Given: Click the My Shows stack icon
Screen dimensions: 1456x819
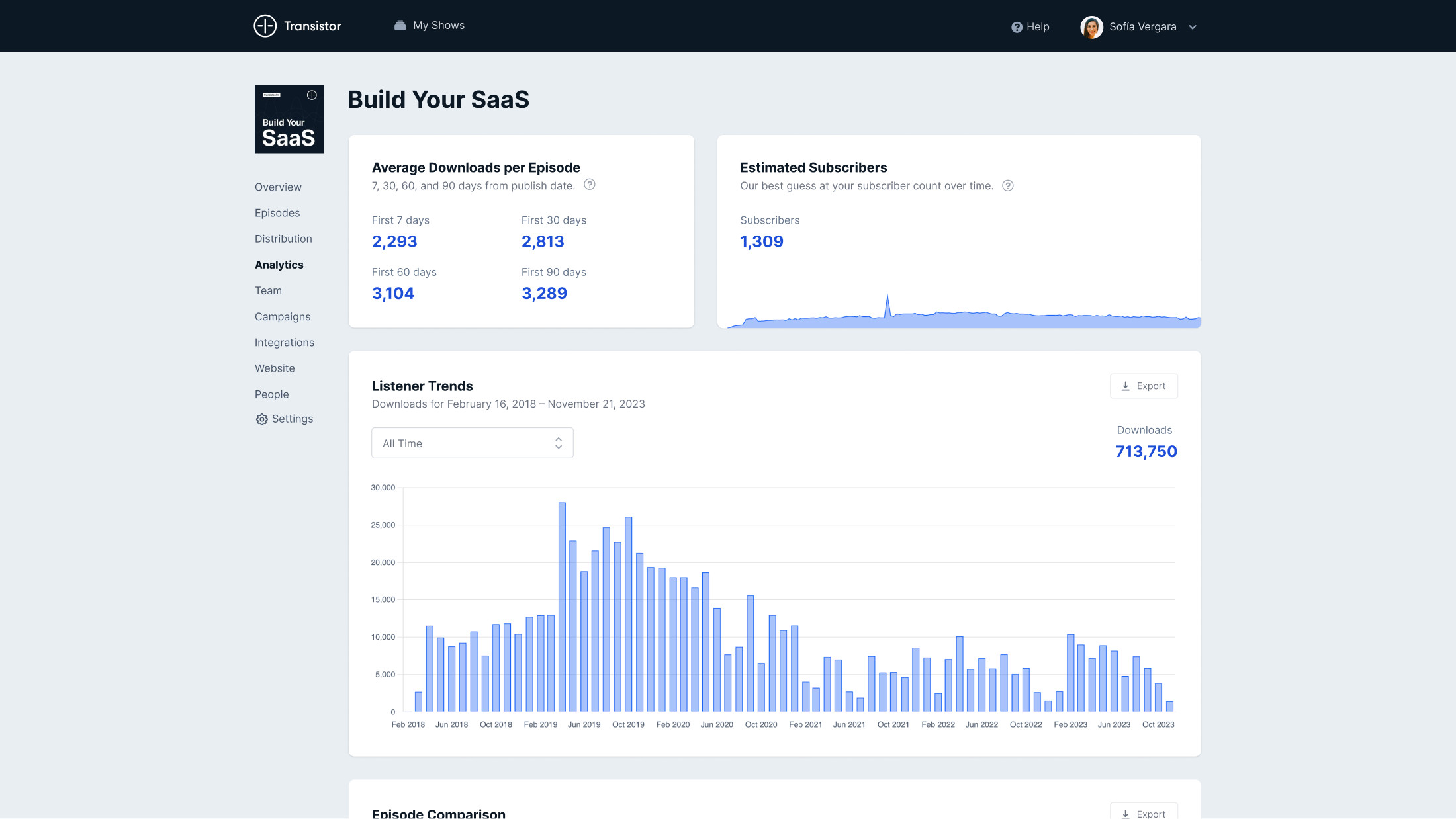Looking at the screenshot, I should click(x=400, y=25).
